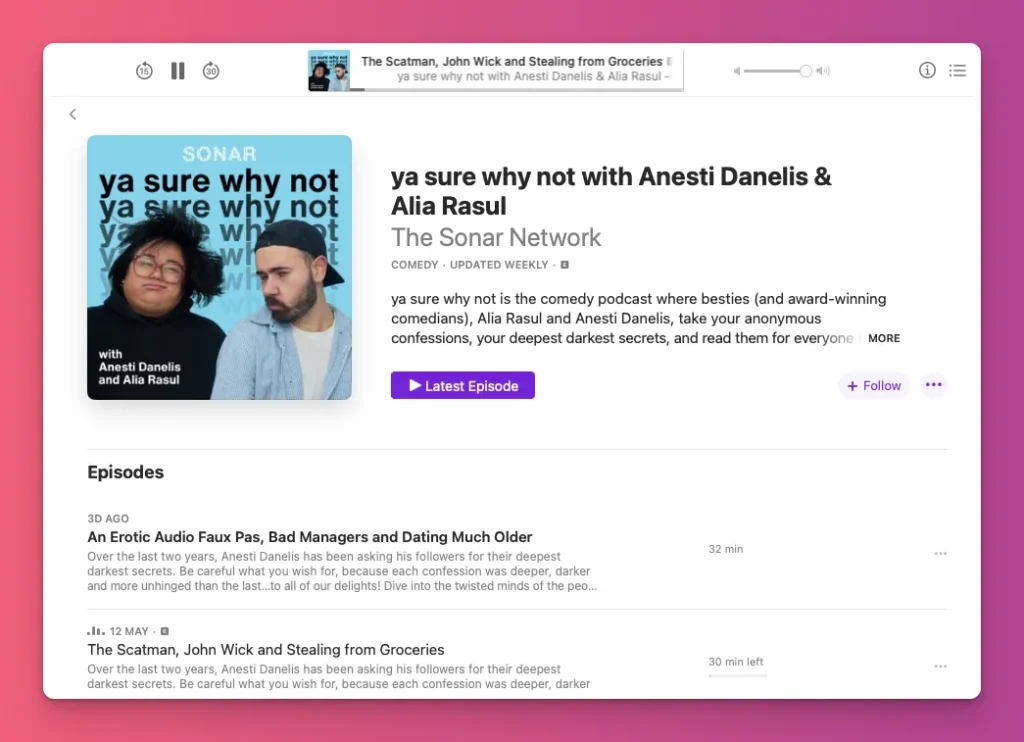
Task: Show the Up Next queue list
Action: 957,70
